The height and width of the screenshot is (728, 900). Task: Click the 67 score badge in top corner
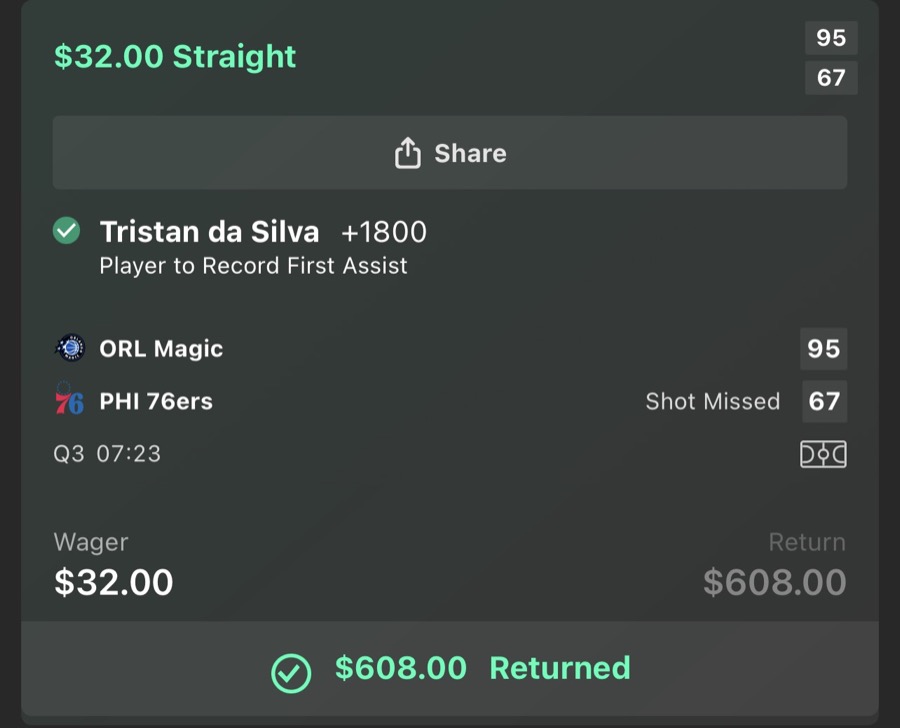[831, 78]
